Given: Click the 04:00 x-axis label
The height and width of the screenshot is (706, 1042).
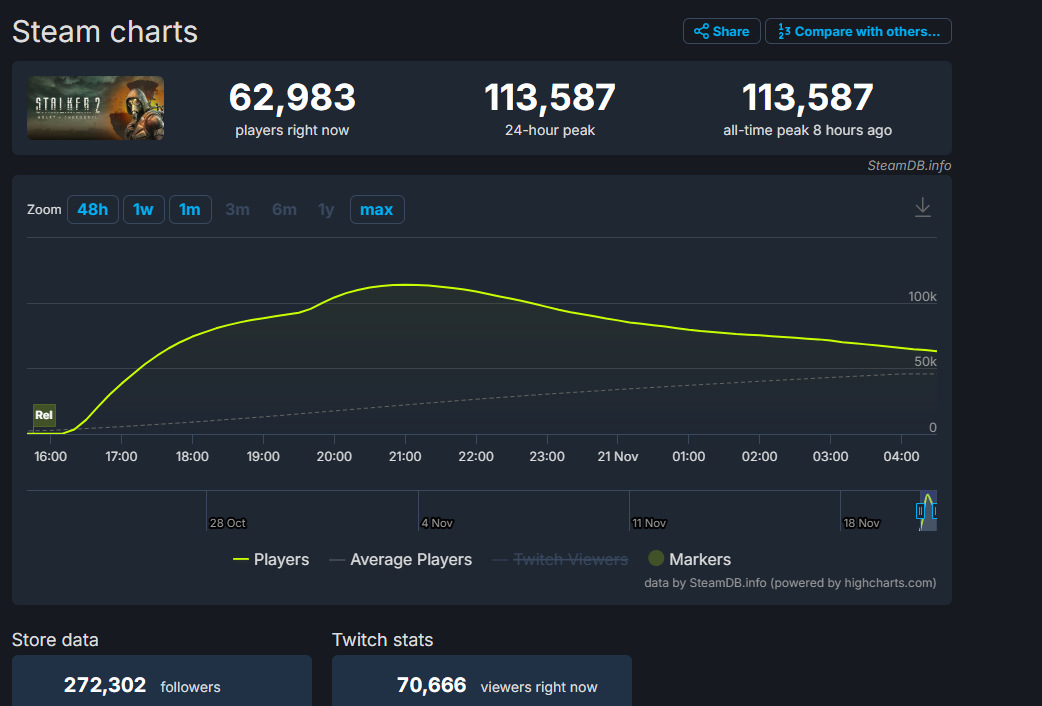Looking at the screenshot, I should point(901,457).
